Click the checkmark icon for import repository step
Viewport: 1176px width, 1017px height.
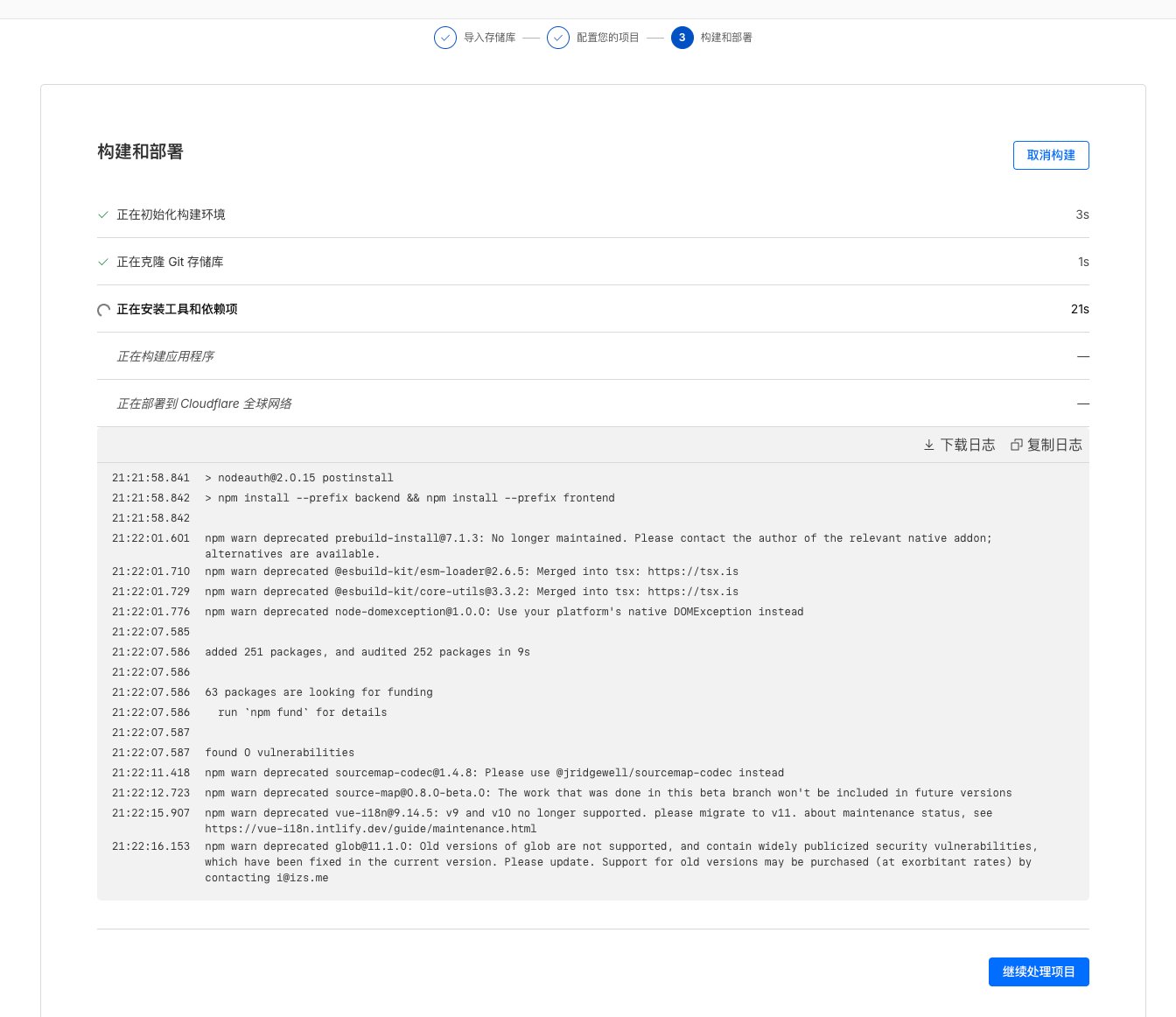(x=445, y=38)
